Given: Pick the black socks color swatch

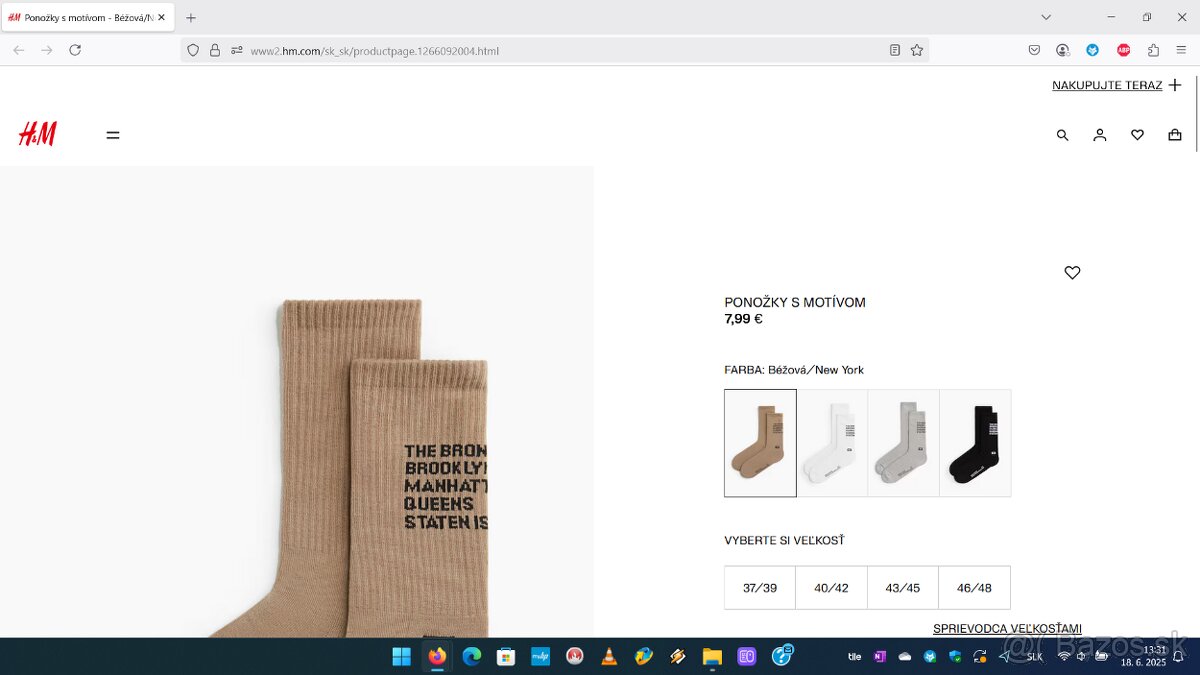Looking at the screenshot, I should (975, 443).
